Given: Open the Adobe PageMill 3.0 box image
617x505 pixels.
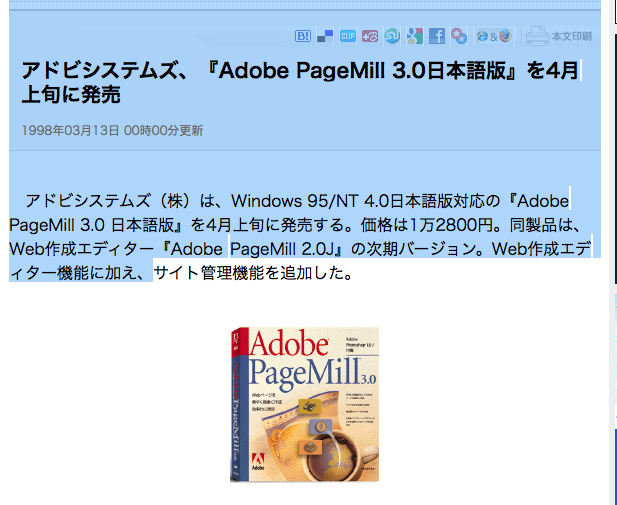Looking at the screenshot, I should pyautogui.click(x=304, y=403).
